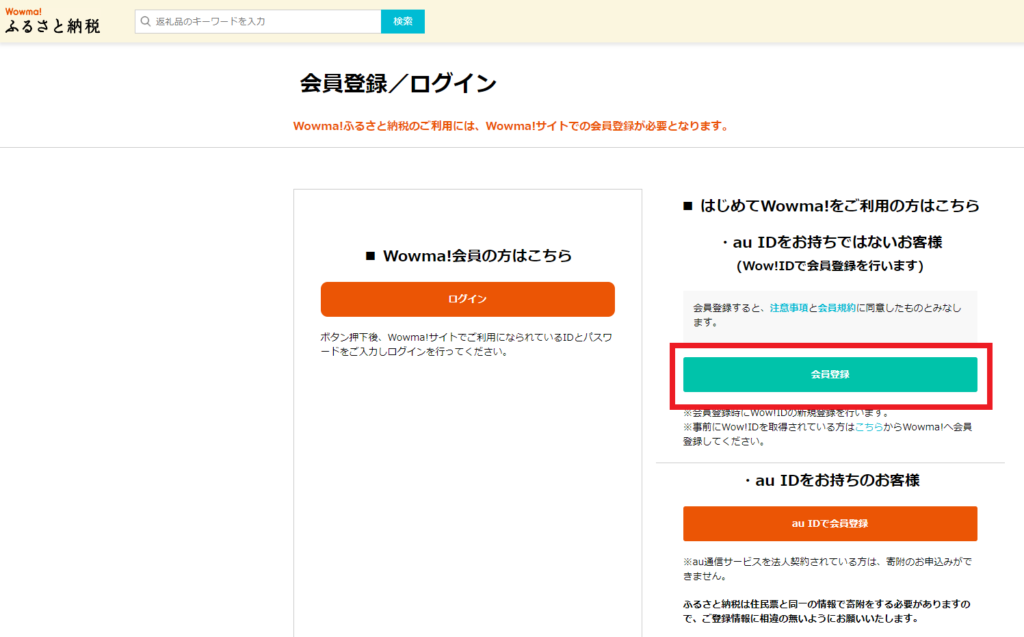Click the はじめてWowma!をご利用の方はこちら heading
This screenshot has height=637, width=1024.
(831, 206)
